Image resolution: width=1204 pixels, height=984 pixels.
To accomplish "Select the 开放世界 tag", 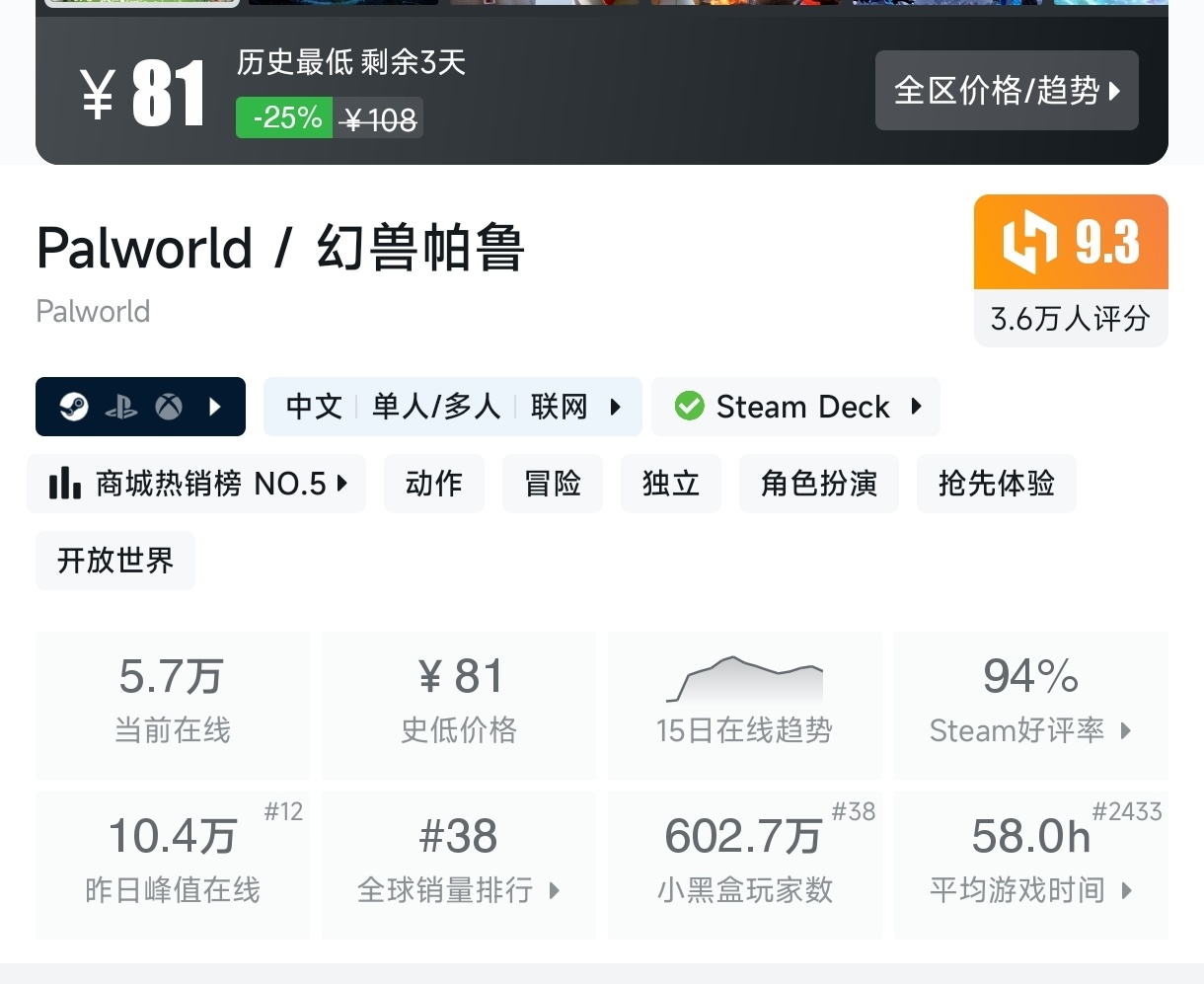I will click(x=115, y=561).
